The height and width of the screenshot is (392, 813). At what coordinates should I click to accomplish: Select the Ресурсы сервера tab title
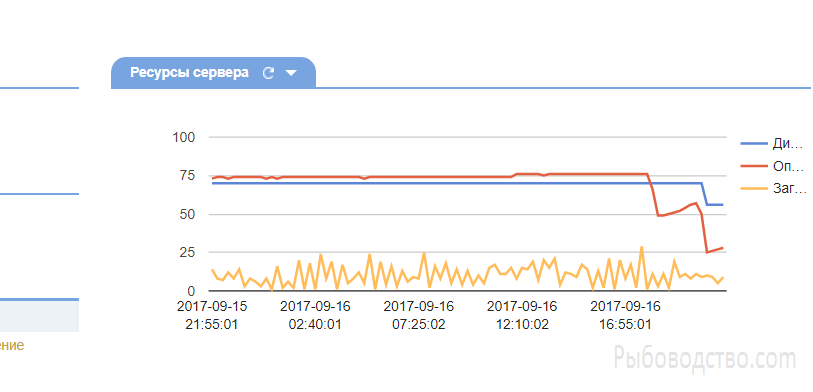click(x=189, y=73)
